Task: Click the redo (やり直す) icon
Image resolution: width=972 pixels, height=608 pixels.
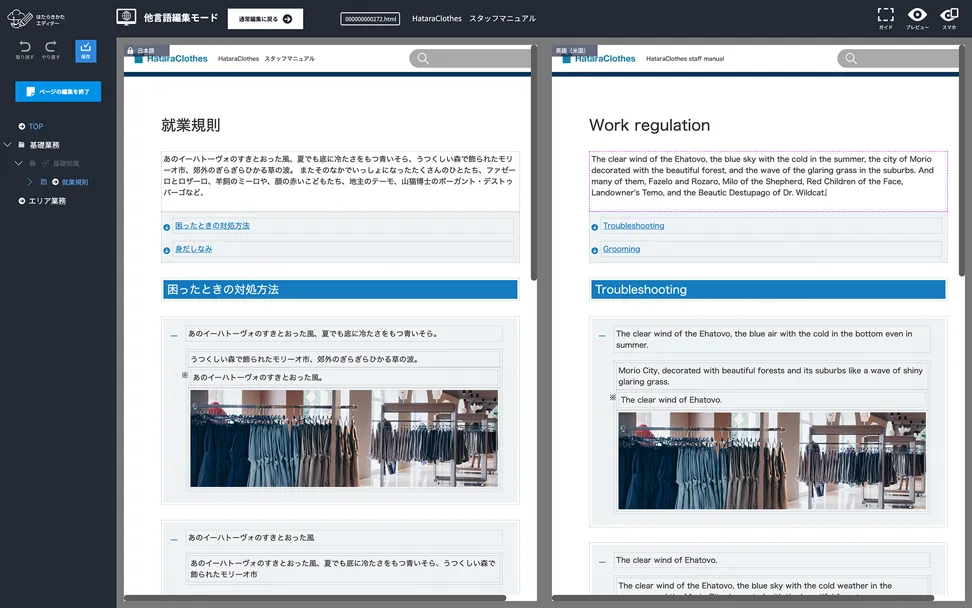Action: tap(51, 47)
